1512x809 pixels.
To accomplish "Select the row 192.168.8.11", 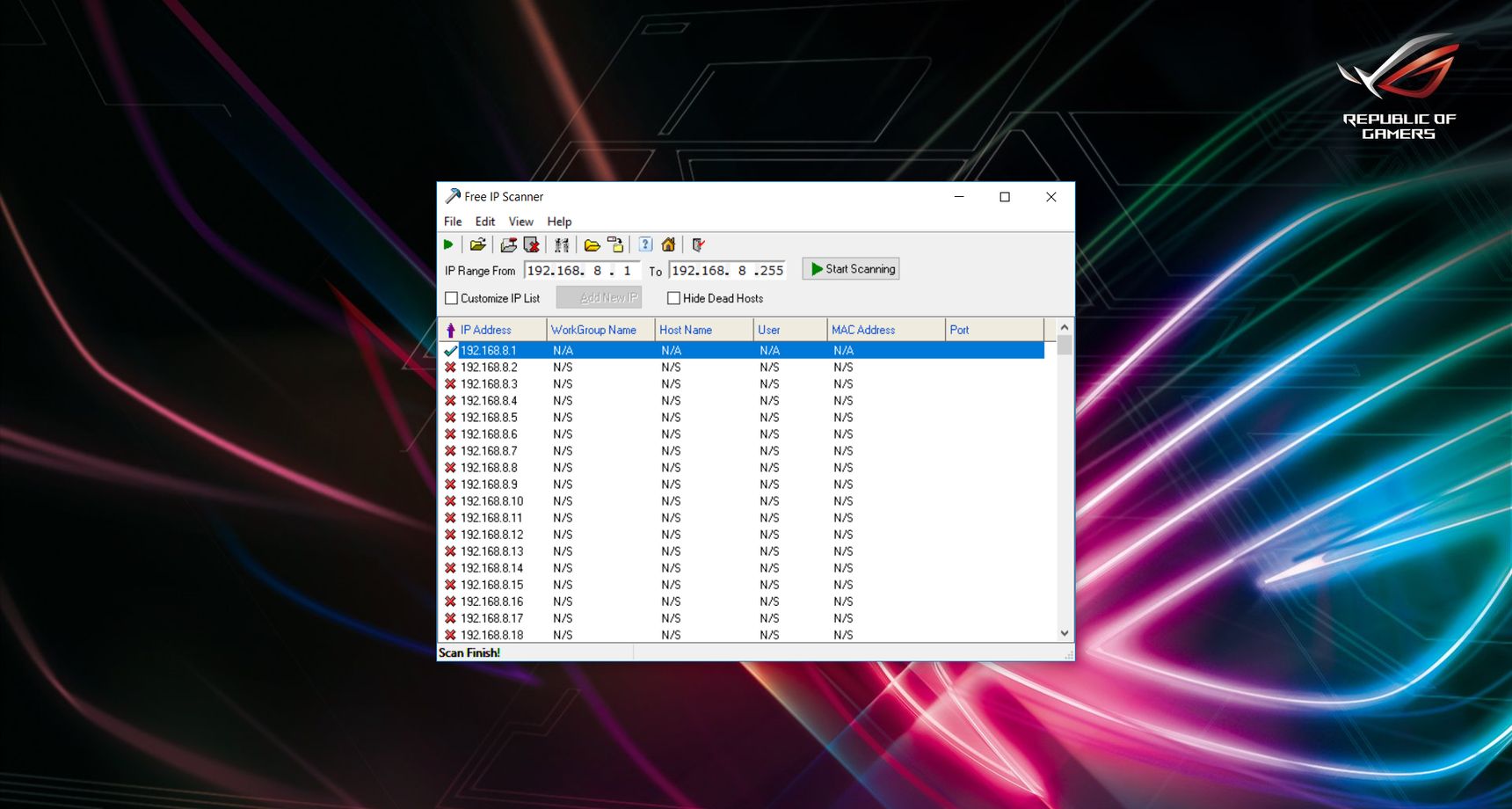I will coord(742,517).
